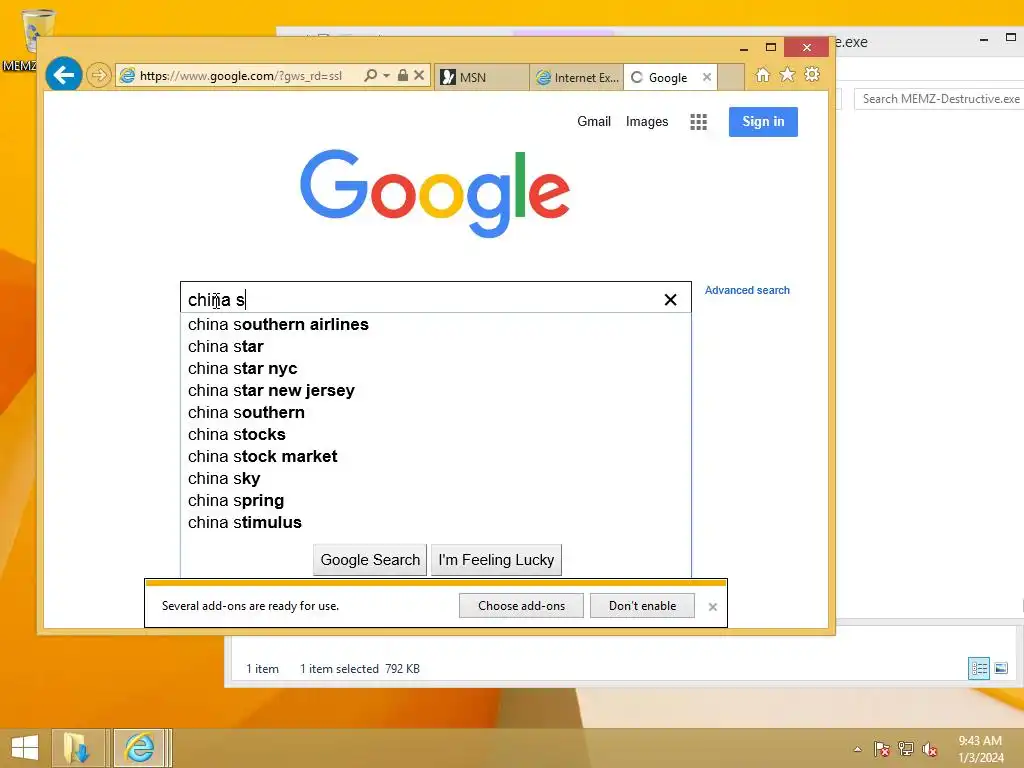Switch Explorer to large icons view

(x=1001, y=668)
